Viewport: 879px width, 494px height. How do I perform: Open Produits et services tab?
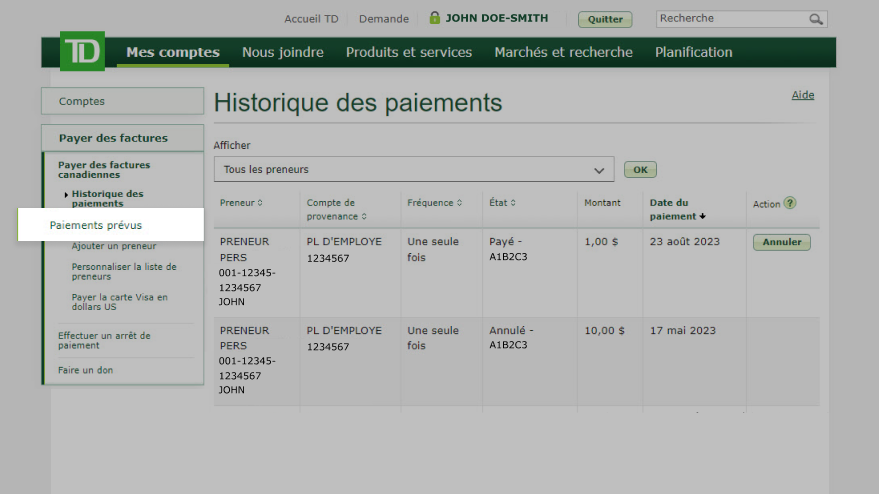point(409,52)
